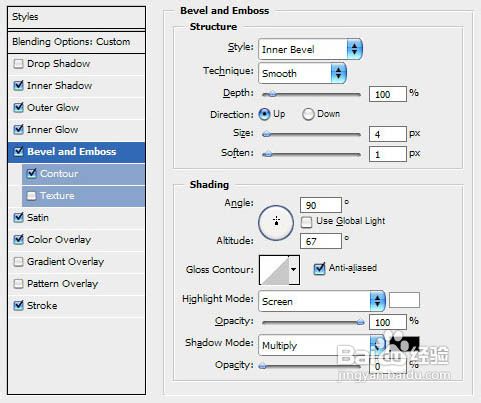Uncheck the Anti-aliased checkbox
Viewport: 481px width, 403px height.
pyautogui.click(x=319, y=269)
